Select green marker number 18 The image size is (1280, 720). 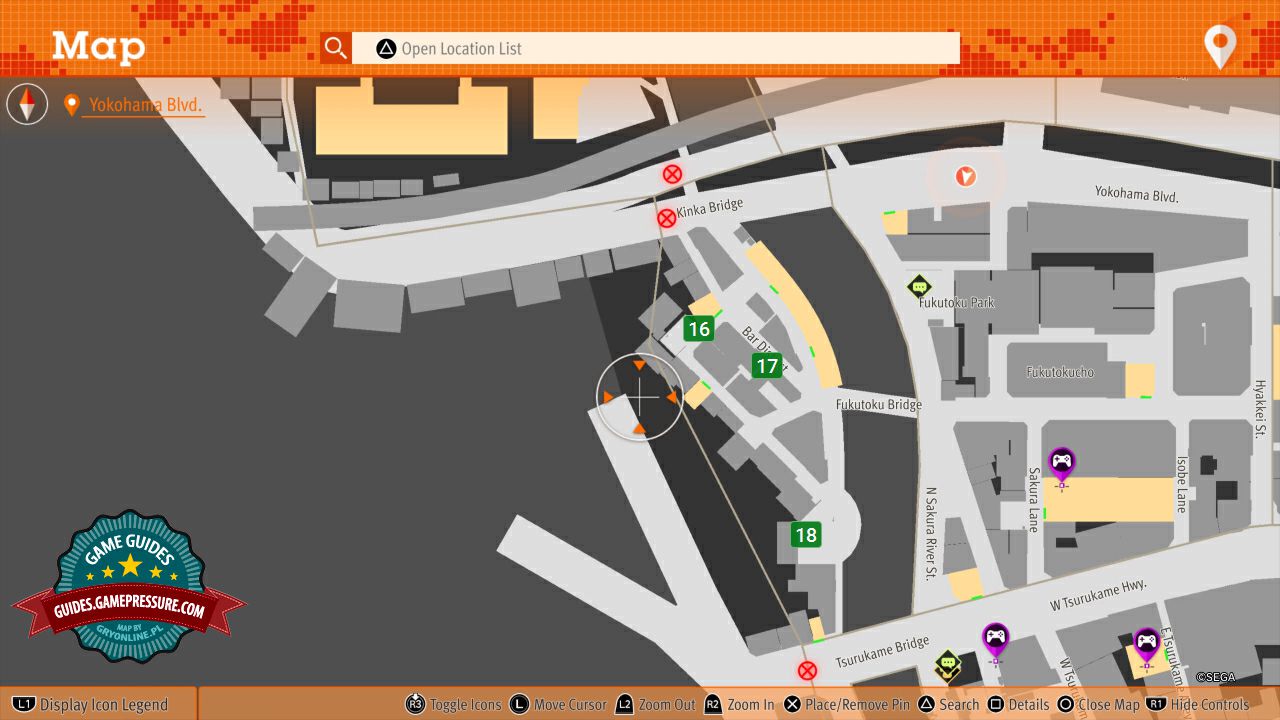pos(806,535)
